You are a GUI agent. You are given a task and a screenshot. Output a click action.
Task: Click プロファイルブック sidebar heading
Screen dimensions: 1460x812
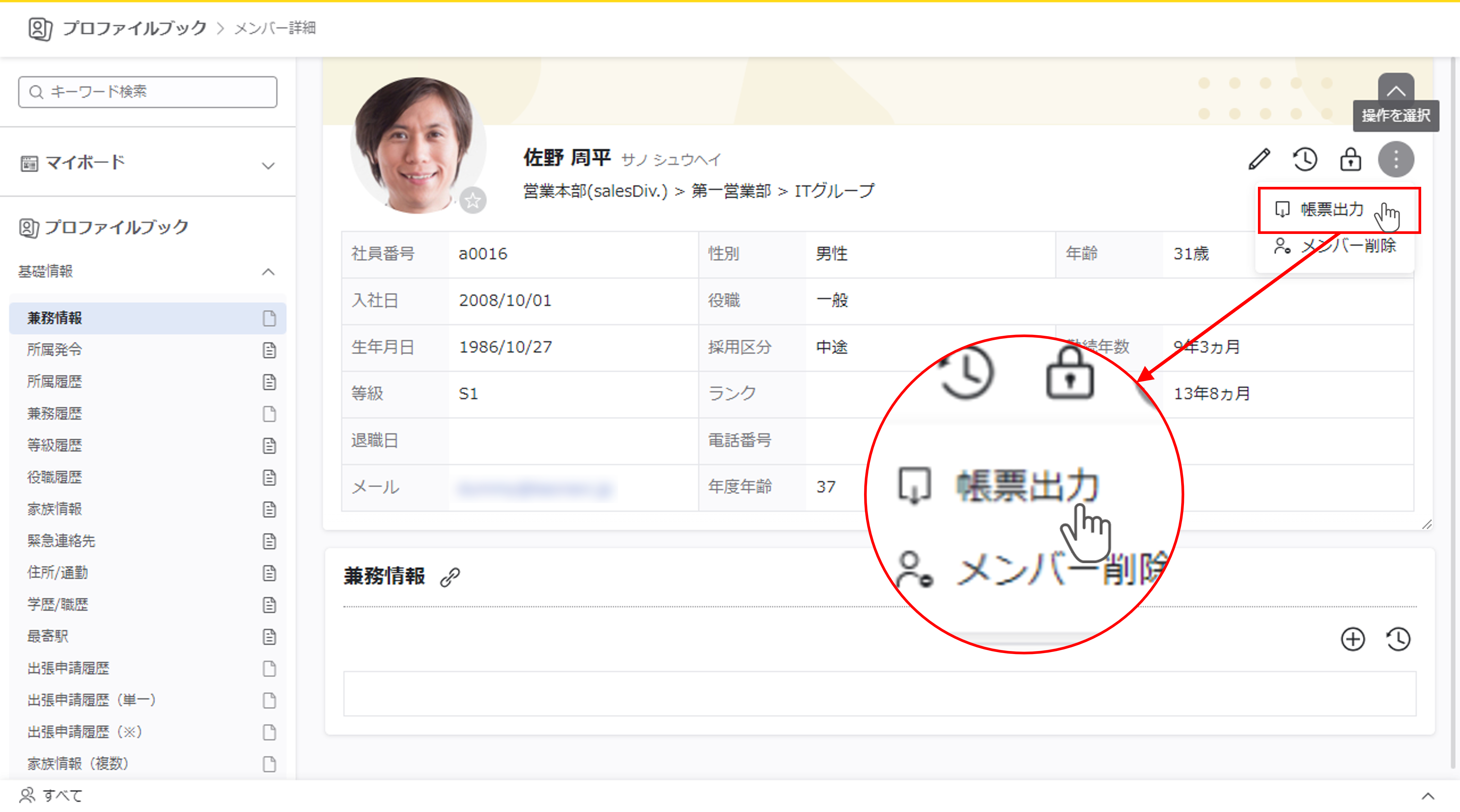coord(115,228)
